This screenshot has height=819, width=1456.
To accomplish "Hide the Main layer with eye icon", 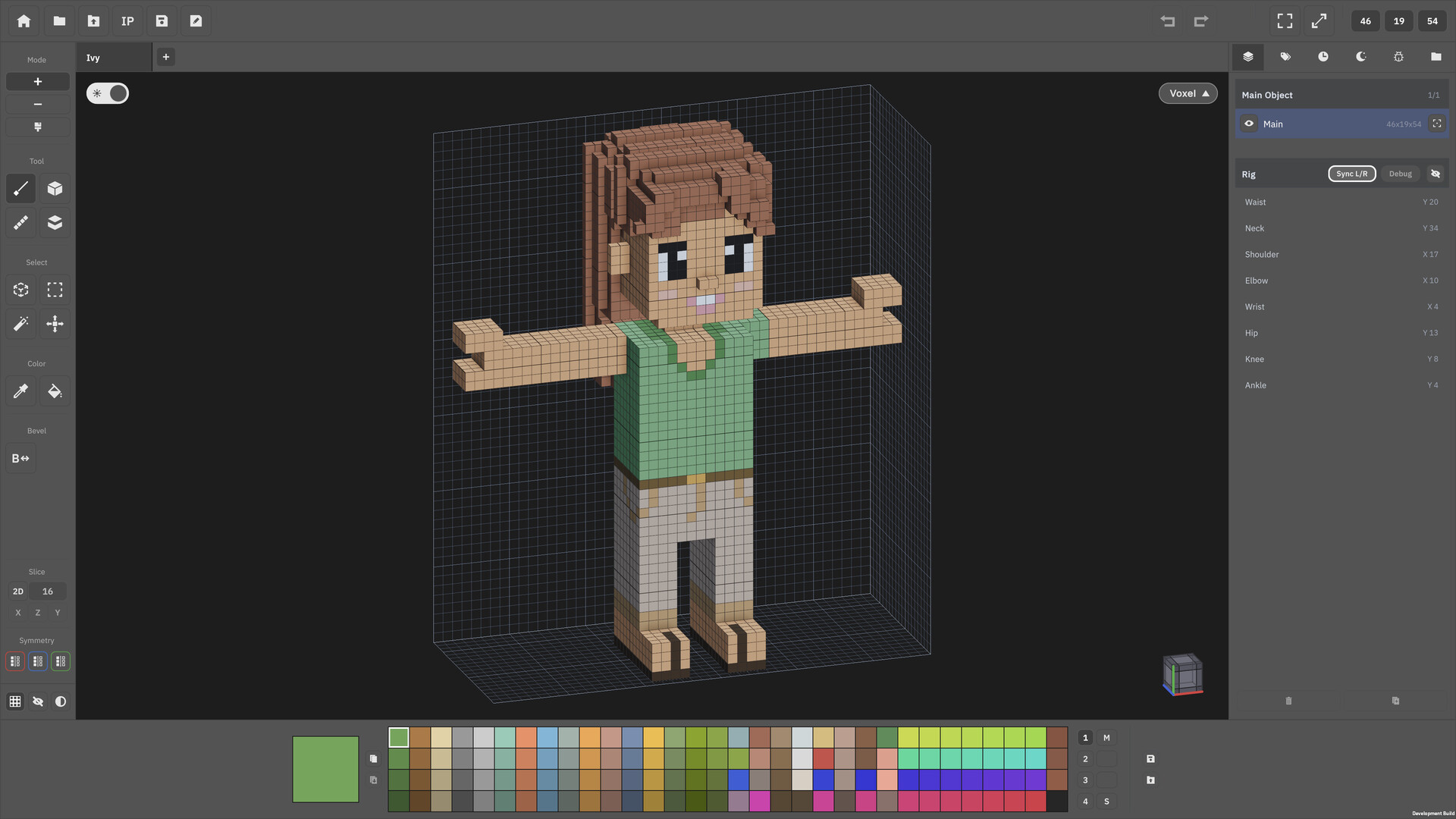I will point(1249,124).
